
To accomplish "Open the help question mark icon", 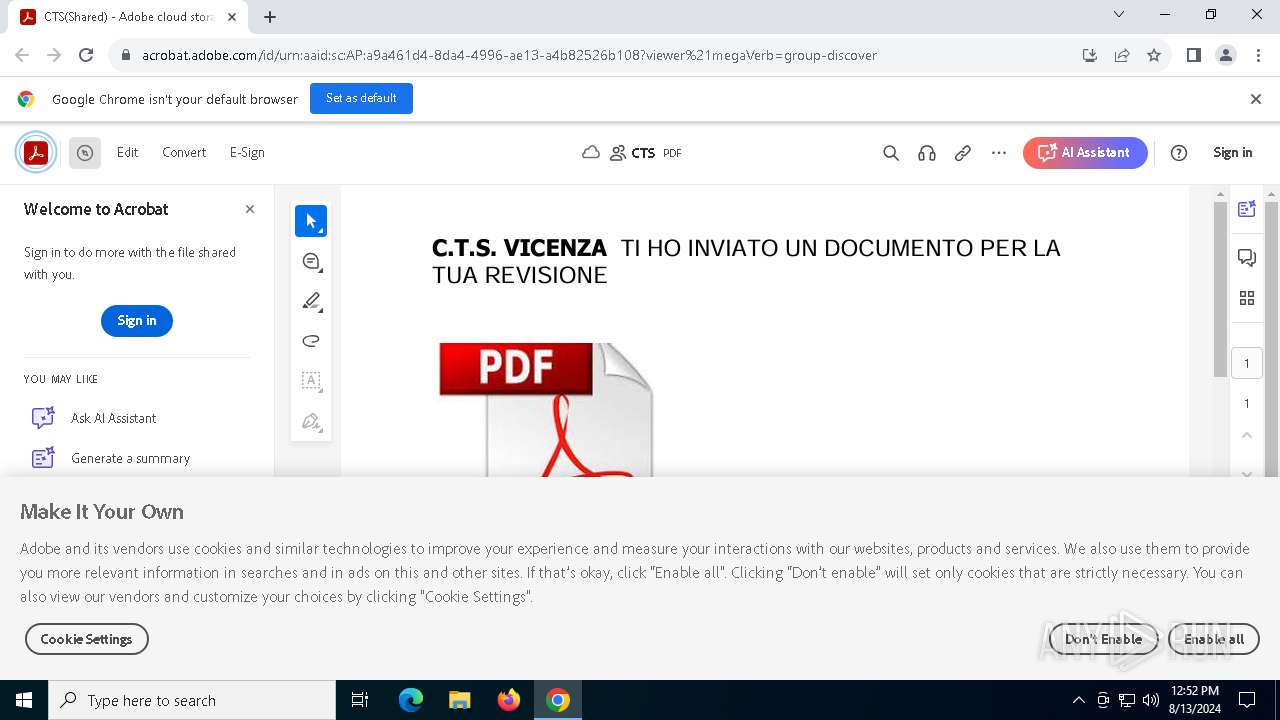I will coord(1179,153).
